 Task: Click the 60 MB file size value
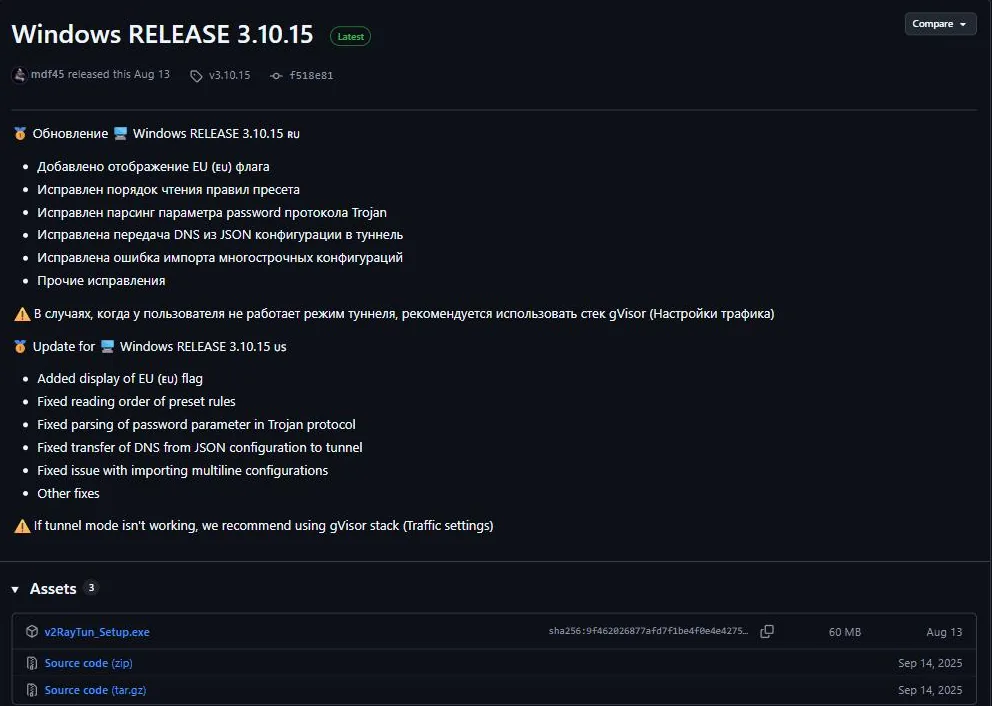[x=845, y=632]
